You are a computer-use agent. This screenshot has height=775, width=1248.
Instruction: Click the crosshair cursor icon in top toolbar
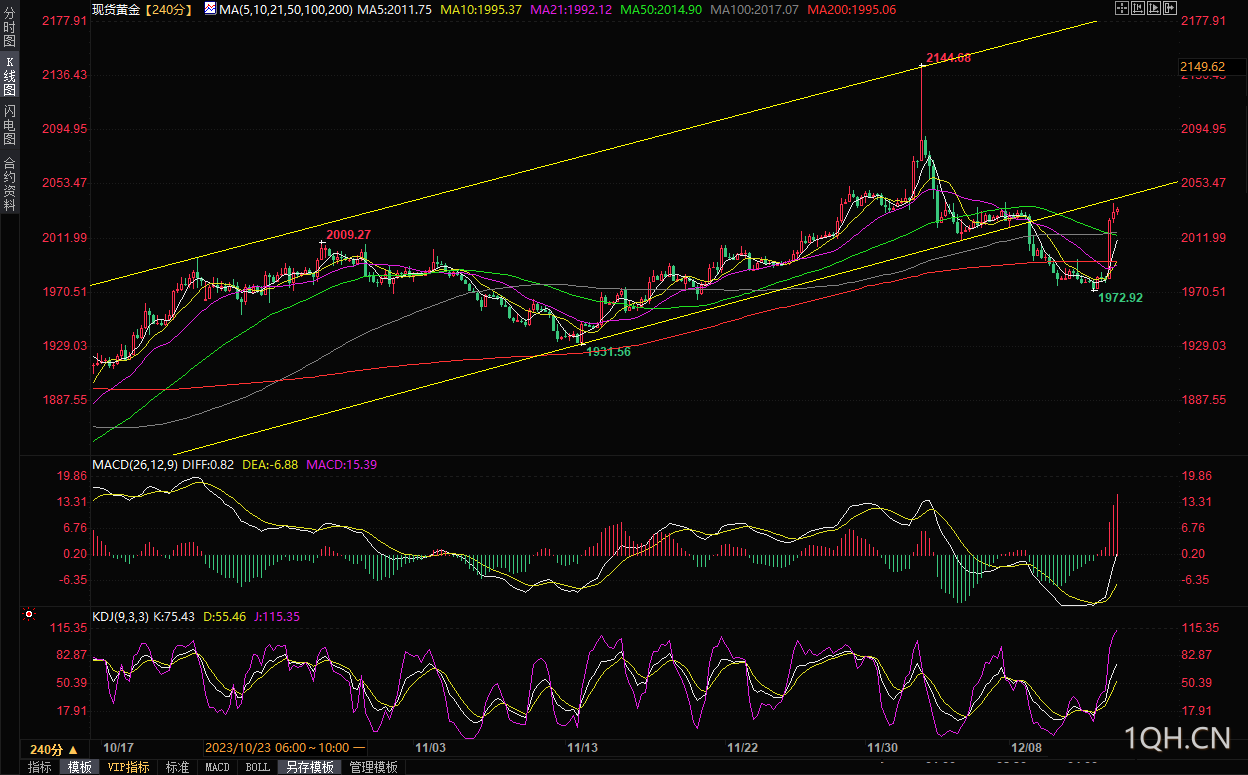[1122, 8]
